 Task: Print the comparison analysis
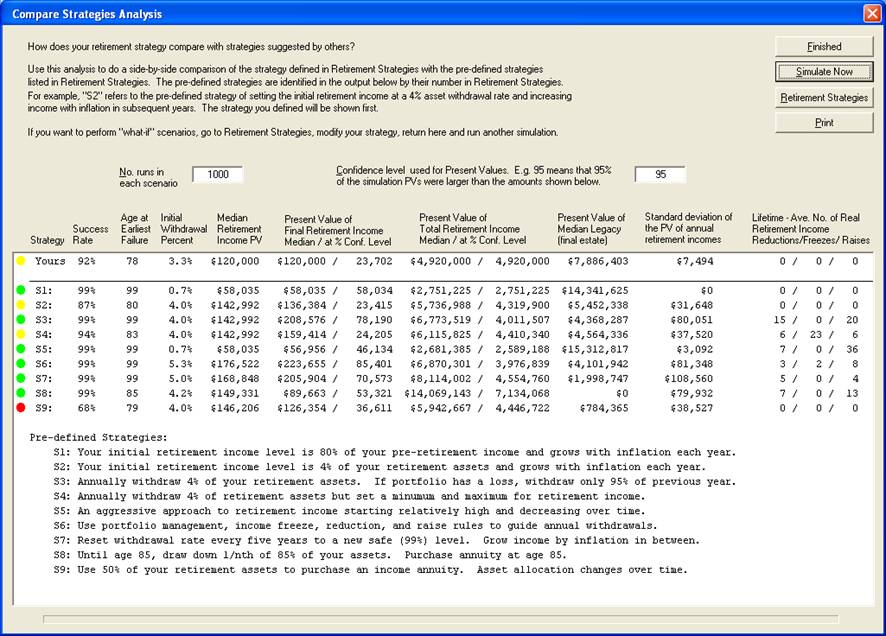[x=824, y=122]
